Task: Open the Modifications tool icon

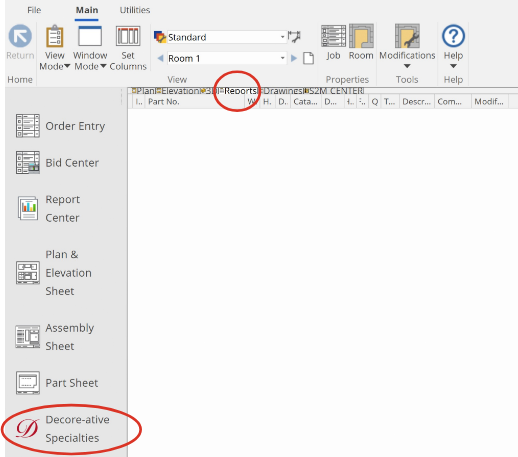Action: point(407,36)
